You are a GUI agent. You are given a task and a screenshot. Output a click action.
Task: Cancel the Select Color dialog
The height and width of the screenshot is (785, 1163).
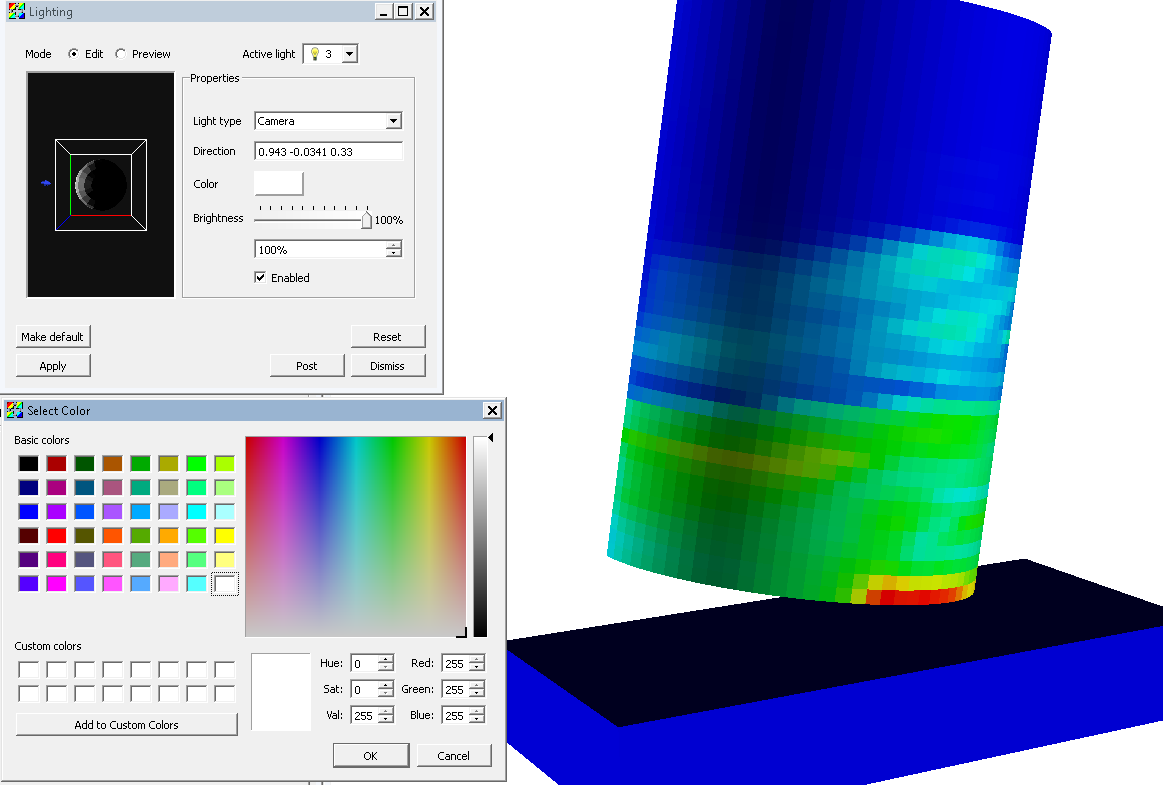tap(454, 756)
